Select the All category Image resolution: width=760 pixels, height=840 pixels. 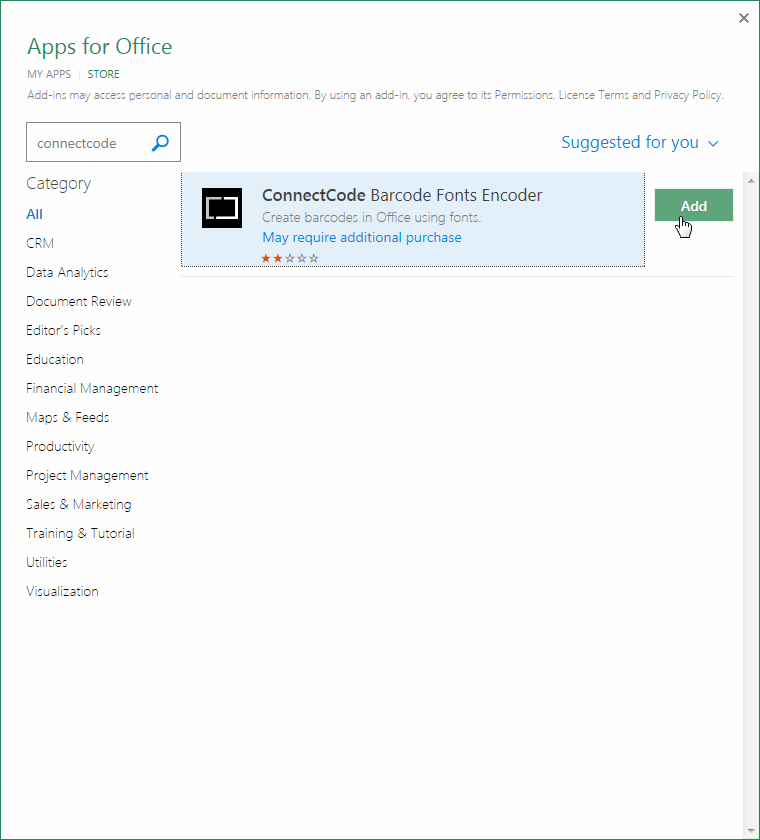[34, 214]
